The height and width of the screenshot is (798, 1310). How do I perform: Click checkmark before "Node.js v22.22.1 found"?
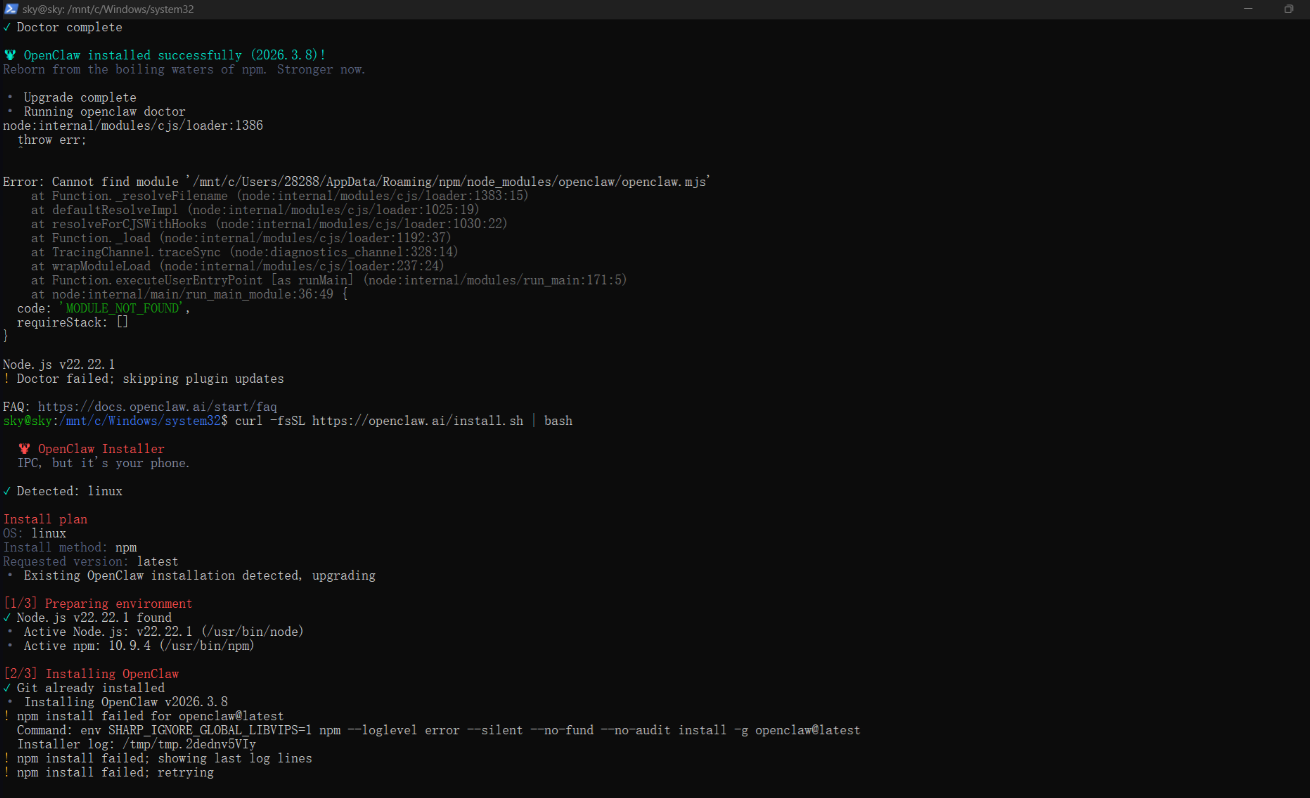[7, 618]
